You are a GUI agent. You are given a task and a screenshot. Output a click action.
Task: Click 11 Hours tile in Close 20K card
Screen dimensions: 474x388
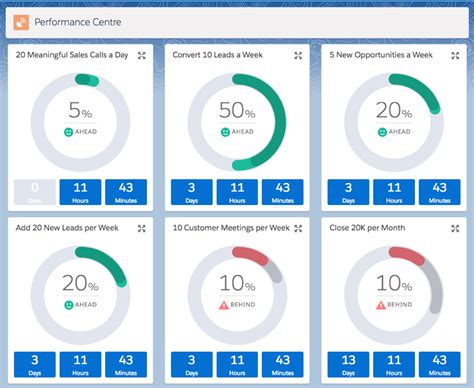click(394, 365)
